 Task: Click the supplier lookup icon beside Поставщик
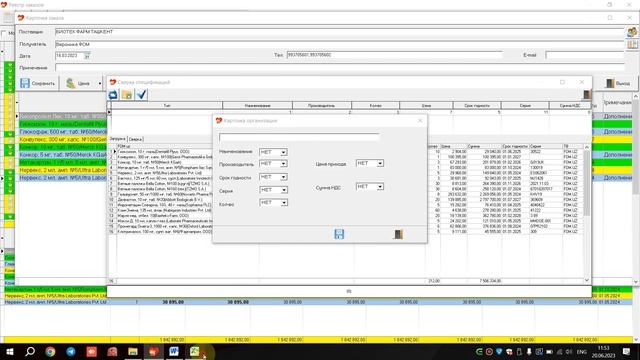click(x=632, y=31)
